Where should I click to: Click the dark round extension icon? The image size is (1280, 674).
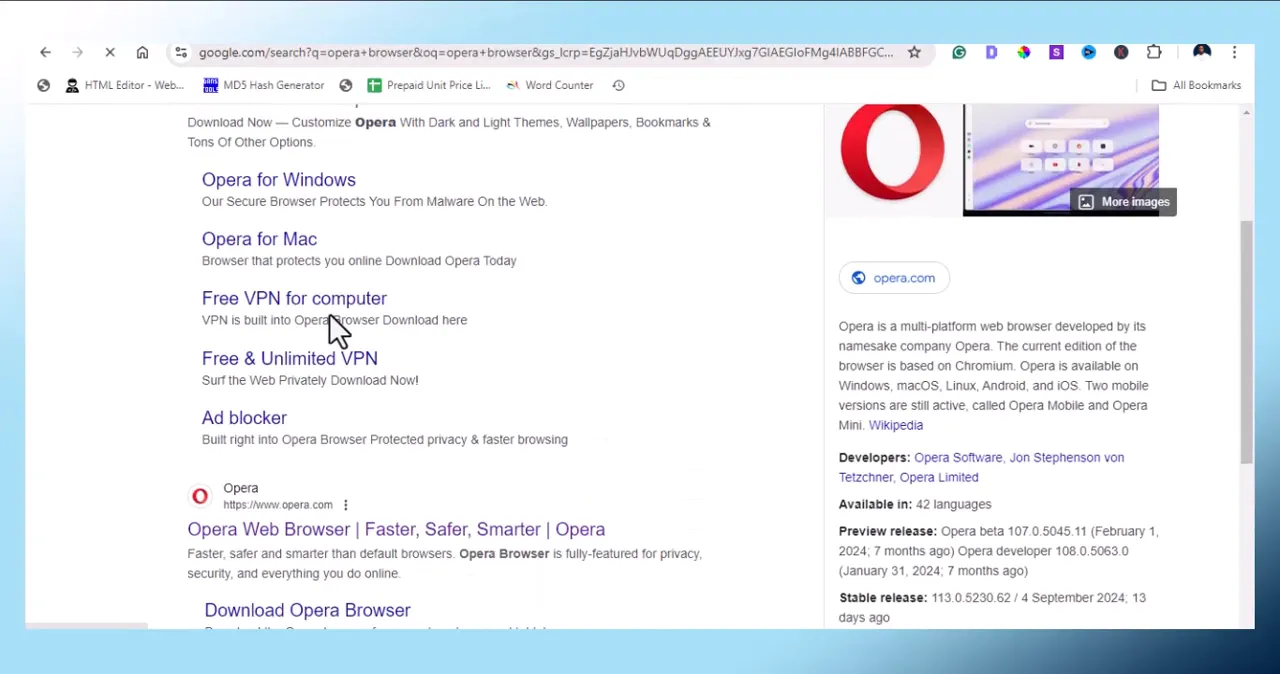click(1121, 52)
